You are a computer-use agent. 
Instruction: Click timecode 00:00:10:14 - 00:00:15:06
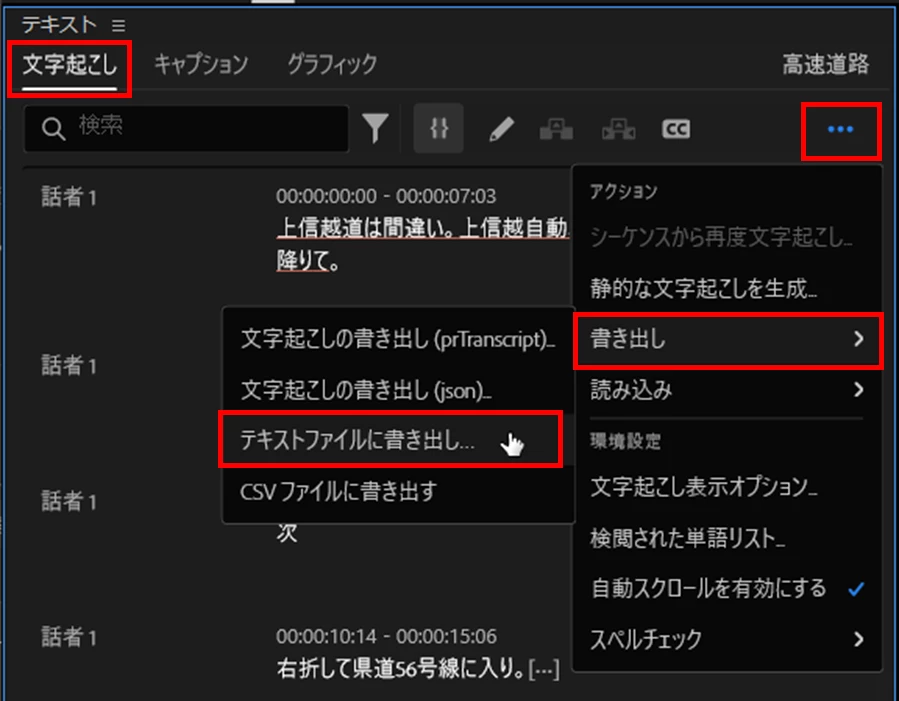(386, 637)
